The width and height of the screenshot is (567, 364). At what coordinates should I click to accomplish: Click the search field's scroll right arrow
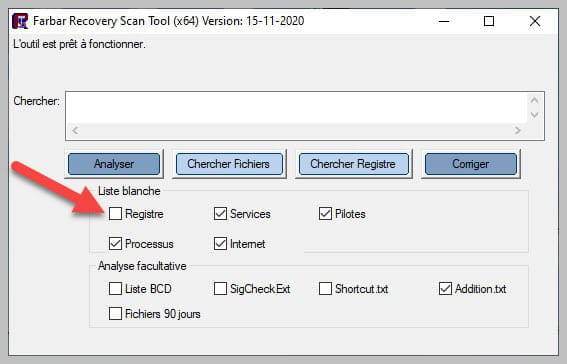click(x=517, y=130)
